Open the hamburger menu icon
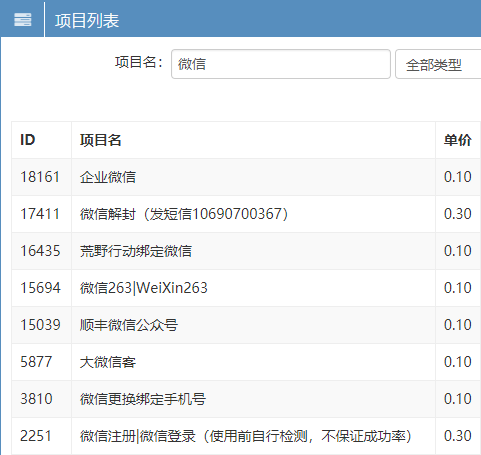 tap(23, 20)
